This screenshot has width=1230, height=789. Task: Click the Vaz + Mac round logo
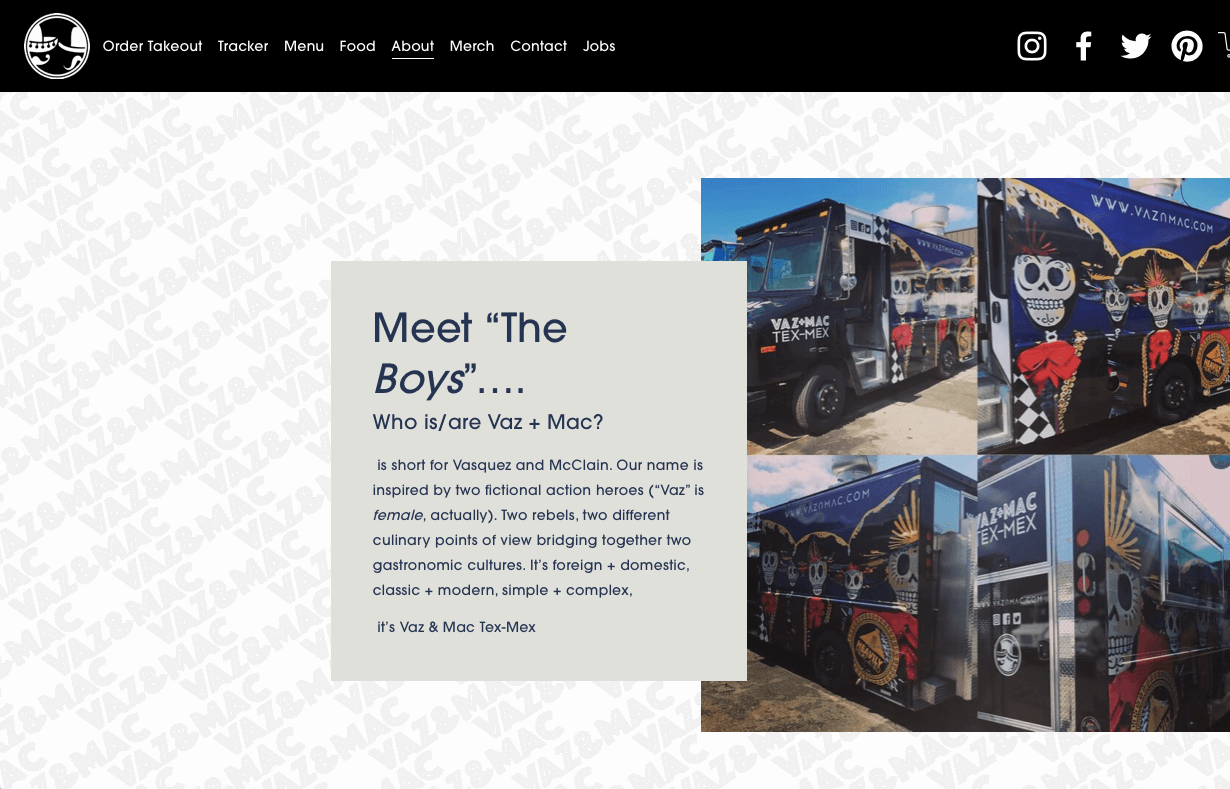pyautogui.click(x=57, y=46)
